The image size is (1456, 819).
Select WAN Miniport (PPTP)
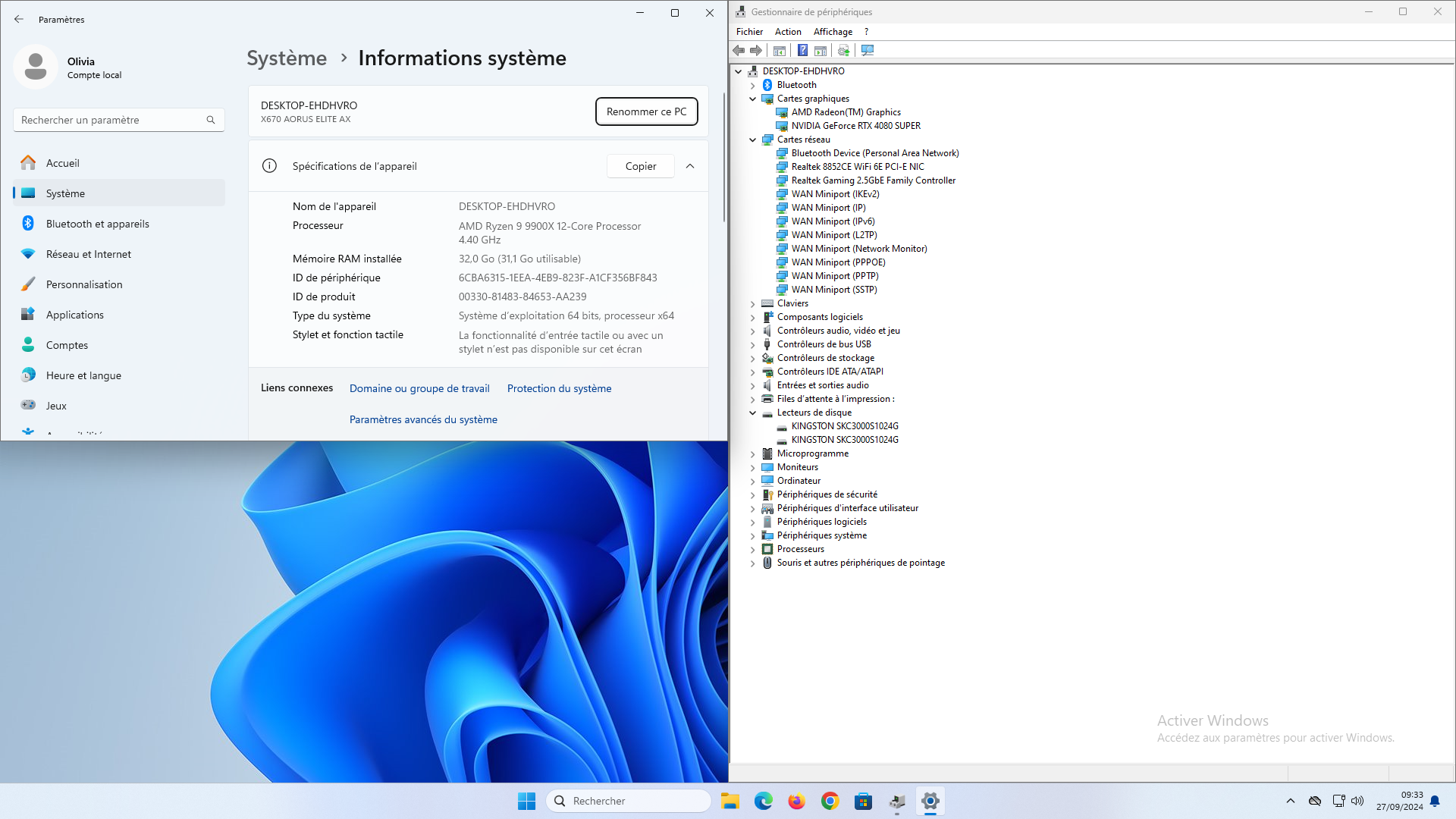click(x=835, y=276)
